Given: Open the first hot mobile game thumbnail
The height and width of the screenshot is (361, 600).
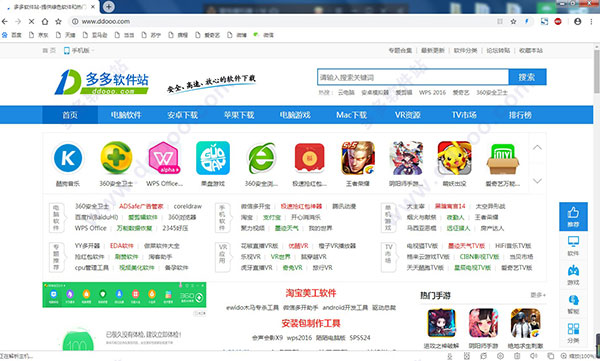Looking at the screenshot, I should pyautogui.click(x=441, y=323).
